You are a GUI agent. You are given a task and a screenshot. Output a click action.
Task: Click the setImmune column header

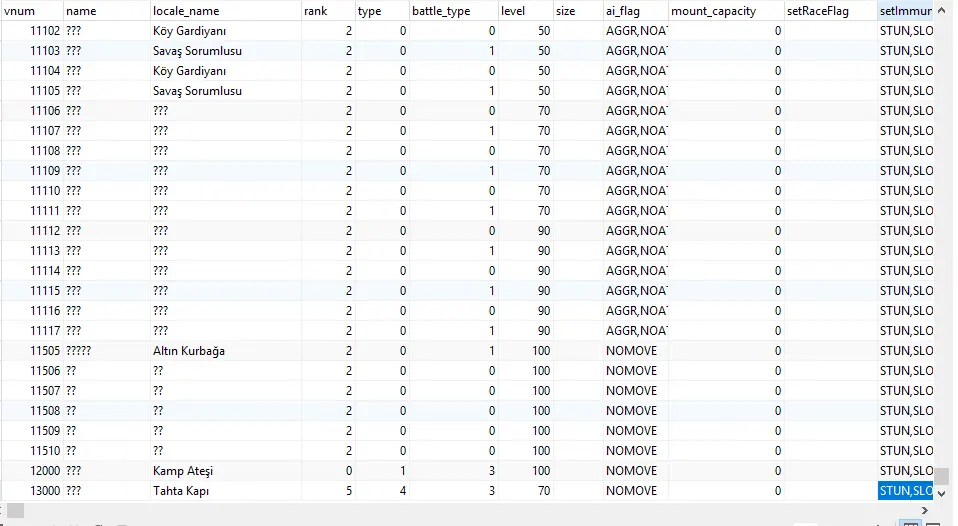pos(906,10)
